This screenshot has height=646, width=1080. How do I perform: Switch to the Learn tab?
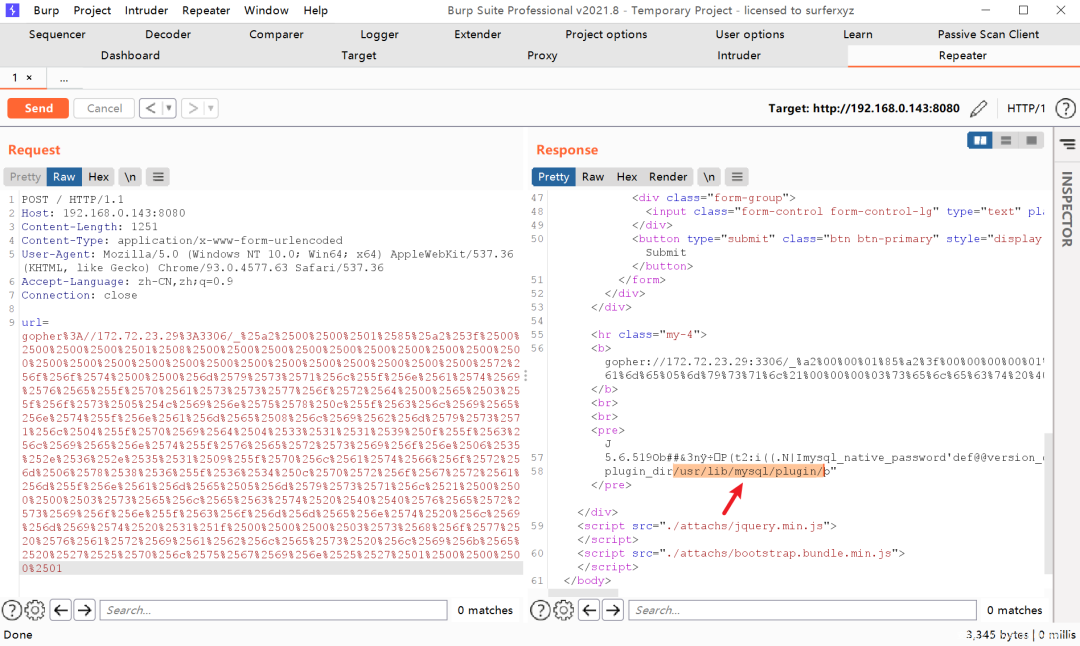[858, 34]
